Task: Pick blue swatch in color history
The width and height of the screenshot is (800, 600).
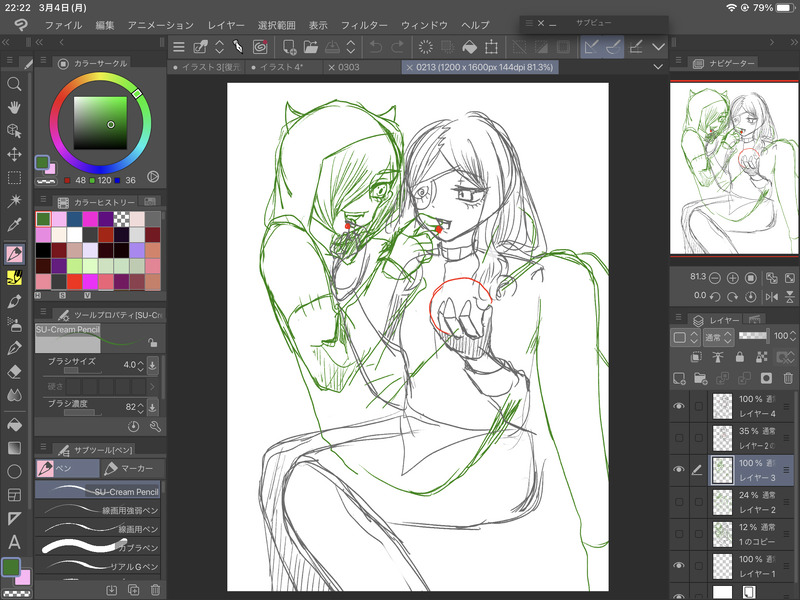Action: coord(74,219)
